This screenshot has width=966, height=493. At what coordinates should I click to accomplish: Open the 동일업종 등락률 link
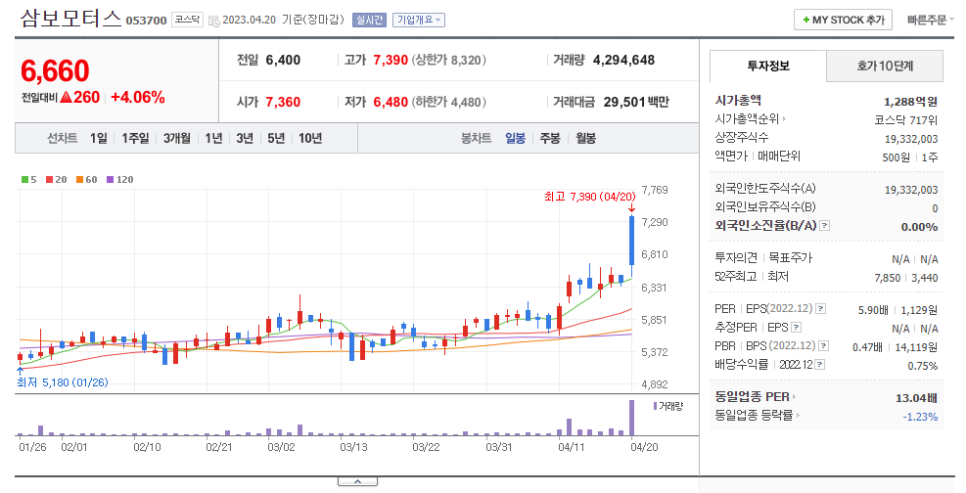[757, 415]
